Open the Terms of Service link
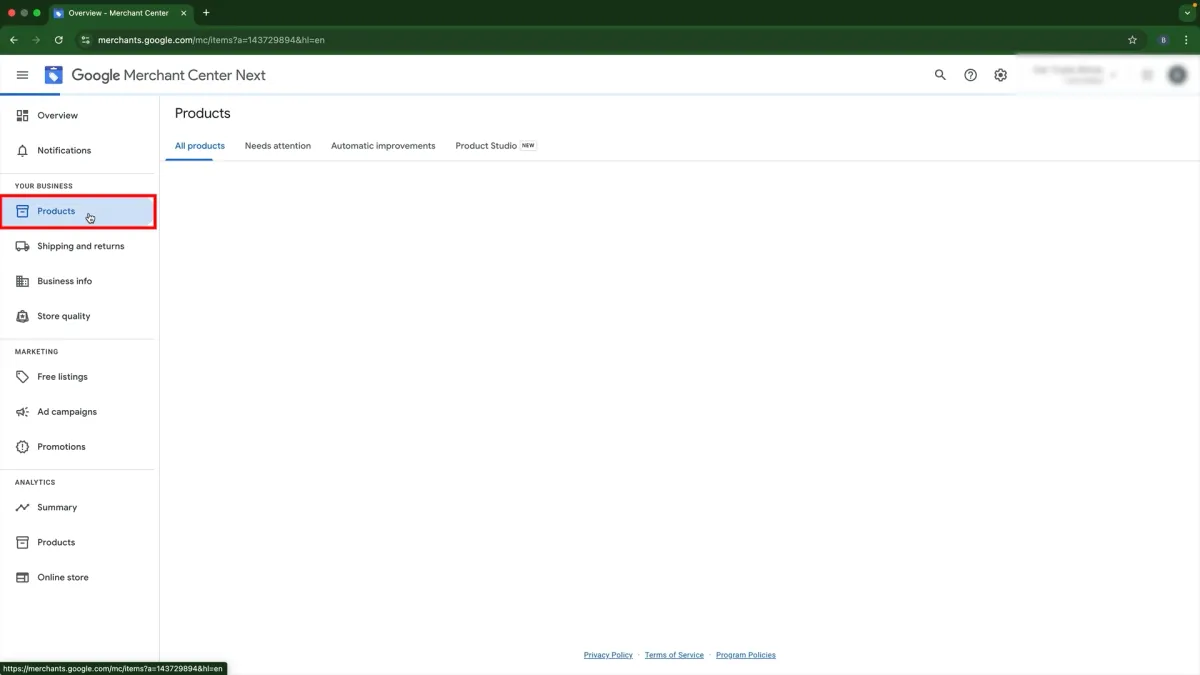This screenshot has height=675, width=1200. (x=674, y=655)
